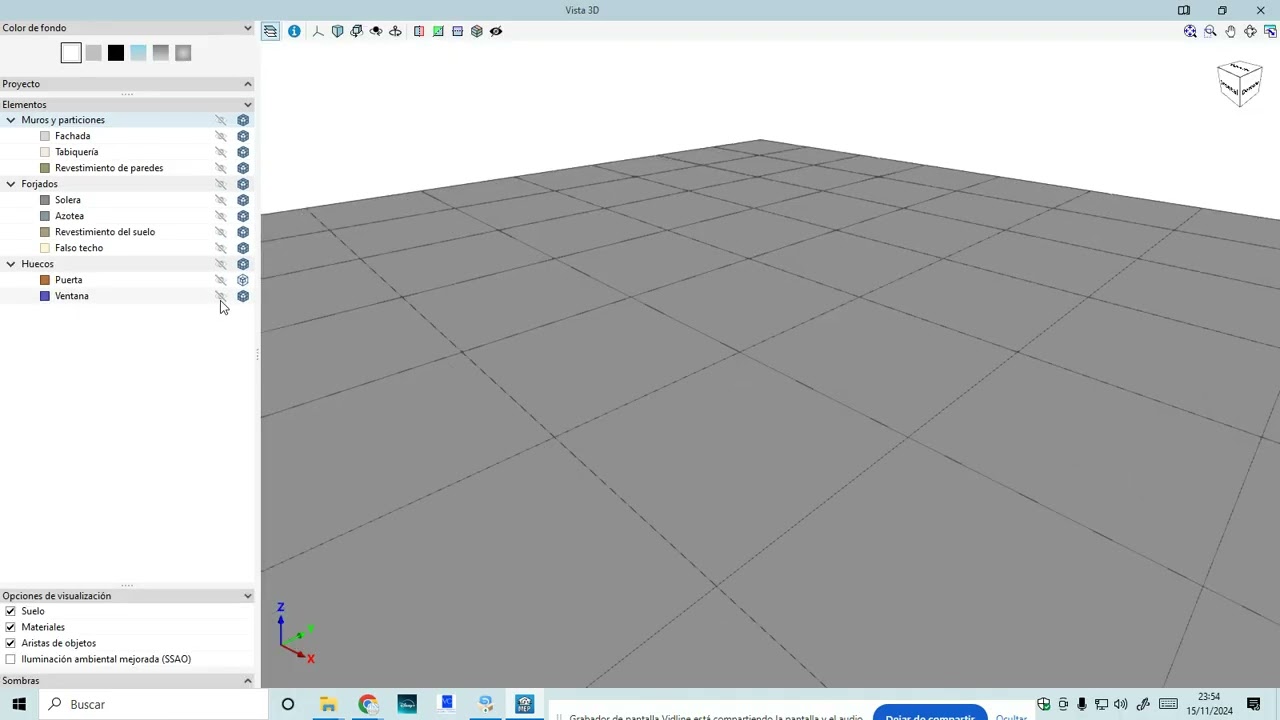Select the axes view icon in toolbar
Image resolution: width=1280 pixels, height=720 pixels.
pyautogui.click(x=318, y=31)
